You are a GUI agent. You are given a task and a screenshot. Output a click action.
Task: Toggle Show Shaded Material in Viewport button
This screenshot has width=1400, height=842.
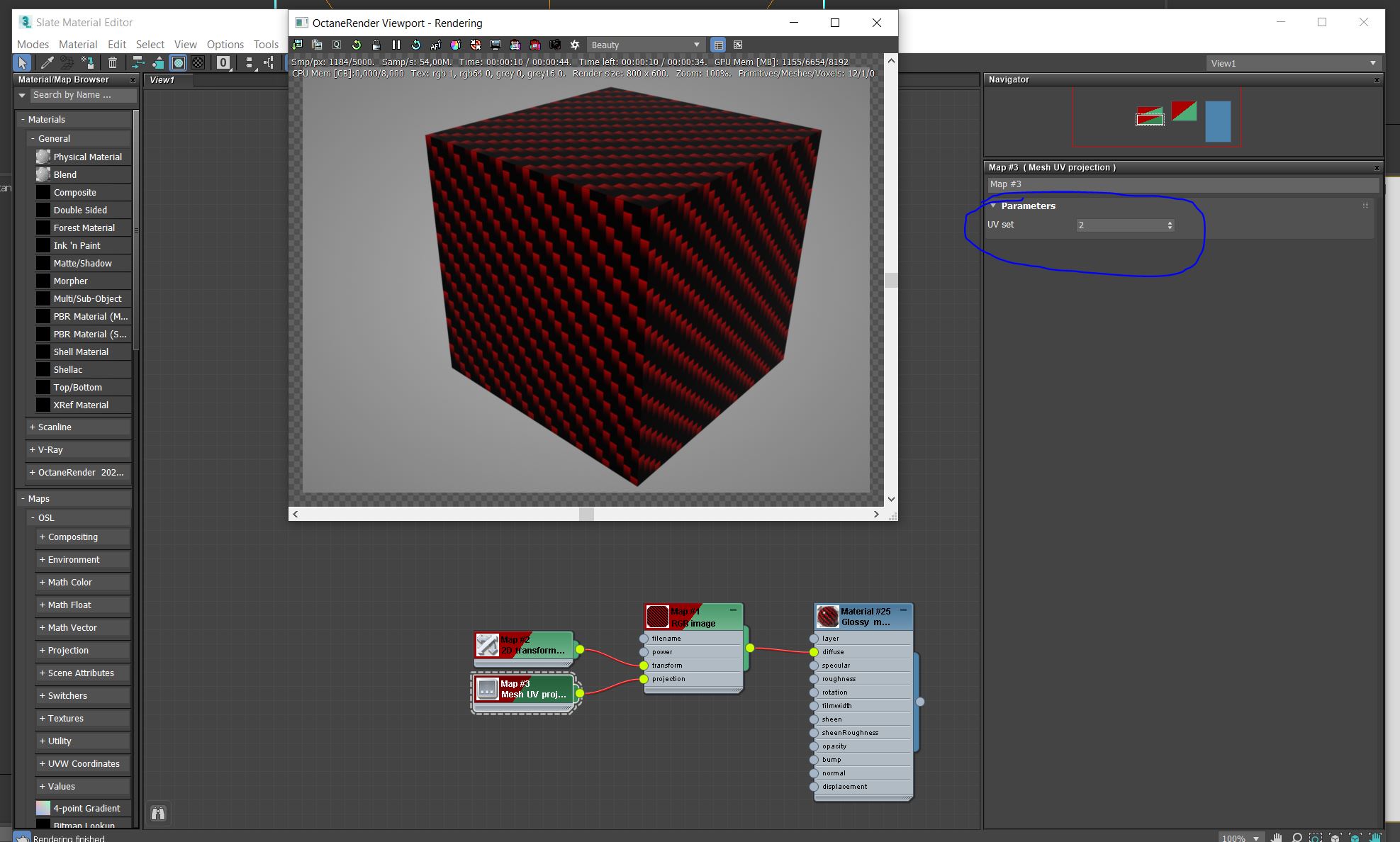coord(179,63)
